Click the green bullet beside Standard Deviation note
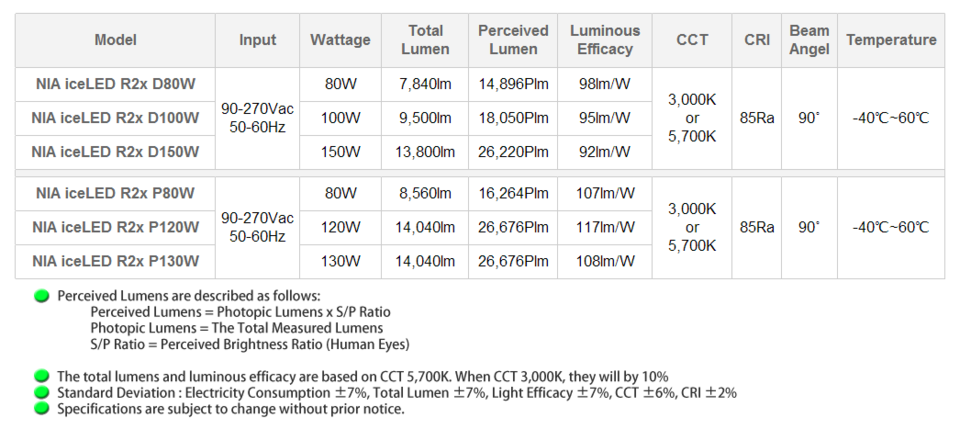This screenshot has height=429, width=960. point(42,392)
